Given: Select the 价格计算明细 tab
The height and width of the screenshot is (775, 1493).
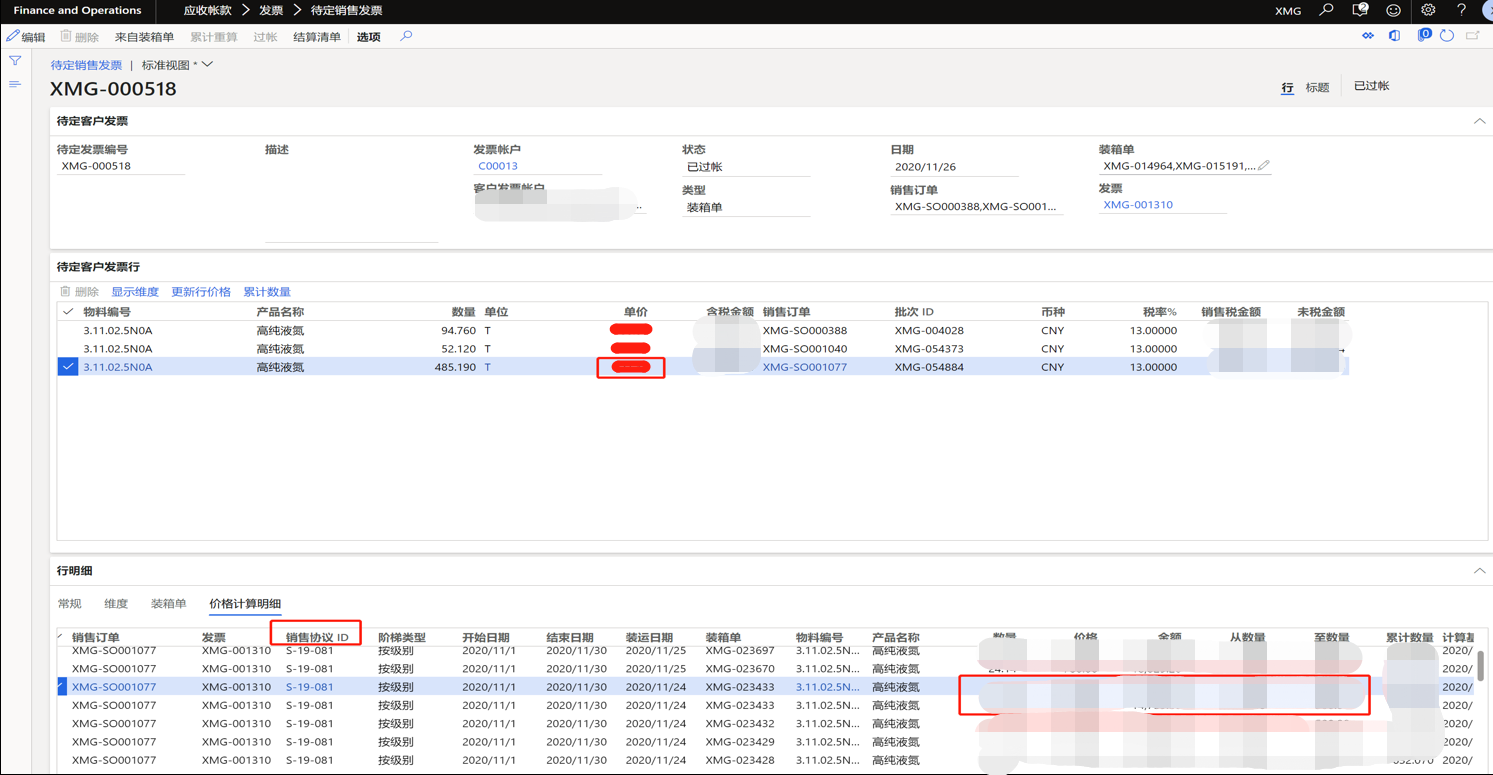Looking at the screenshot, I should (245, 604).
